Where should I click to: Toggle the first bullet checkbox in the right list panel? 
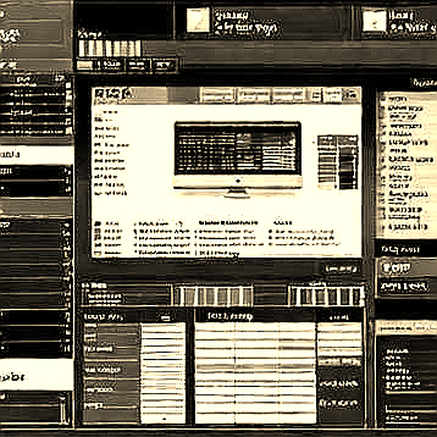pyautogui.click(x=383, y=99)
